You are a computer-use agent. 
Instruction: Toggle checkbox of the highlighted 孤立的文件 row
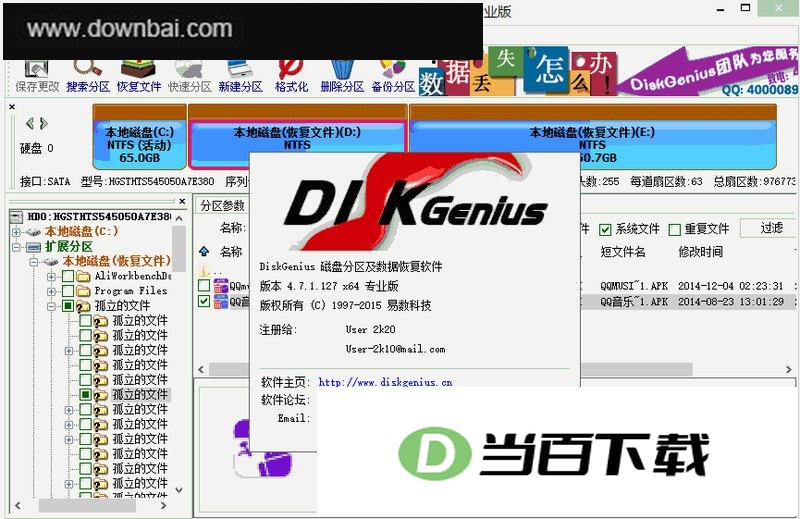[86, 394]
